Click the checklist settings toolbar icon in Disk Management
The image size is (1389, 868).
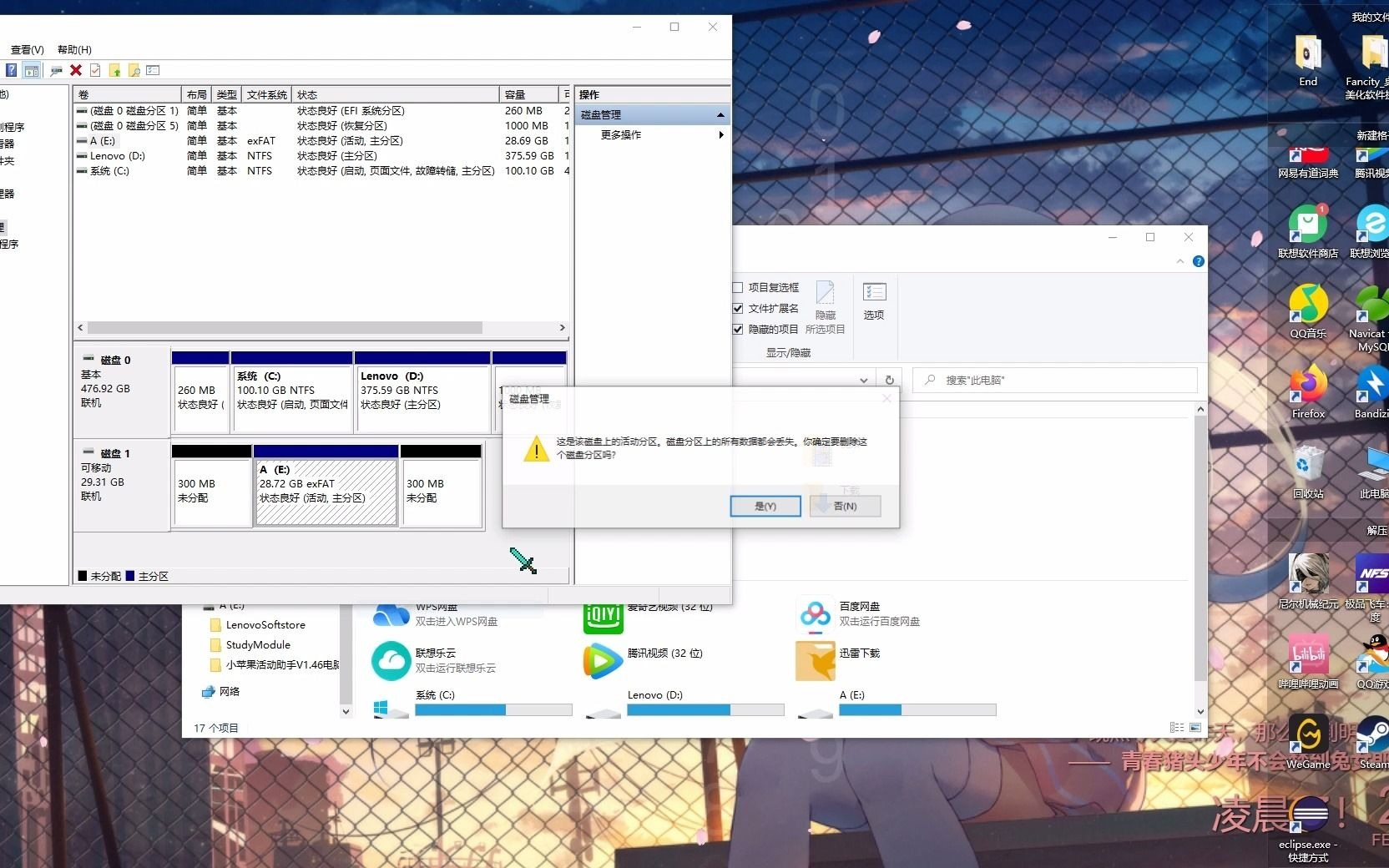tap(153, 71)
